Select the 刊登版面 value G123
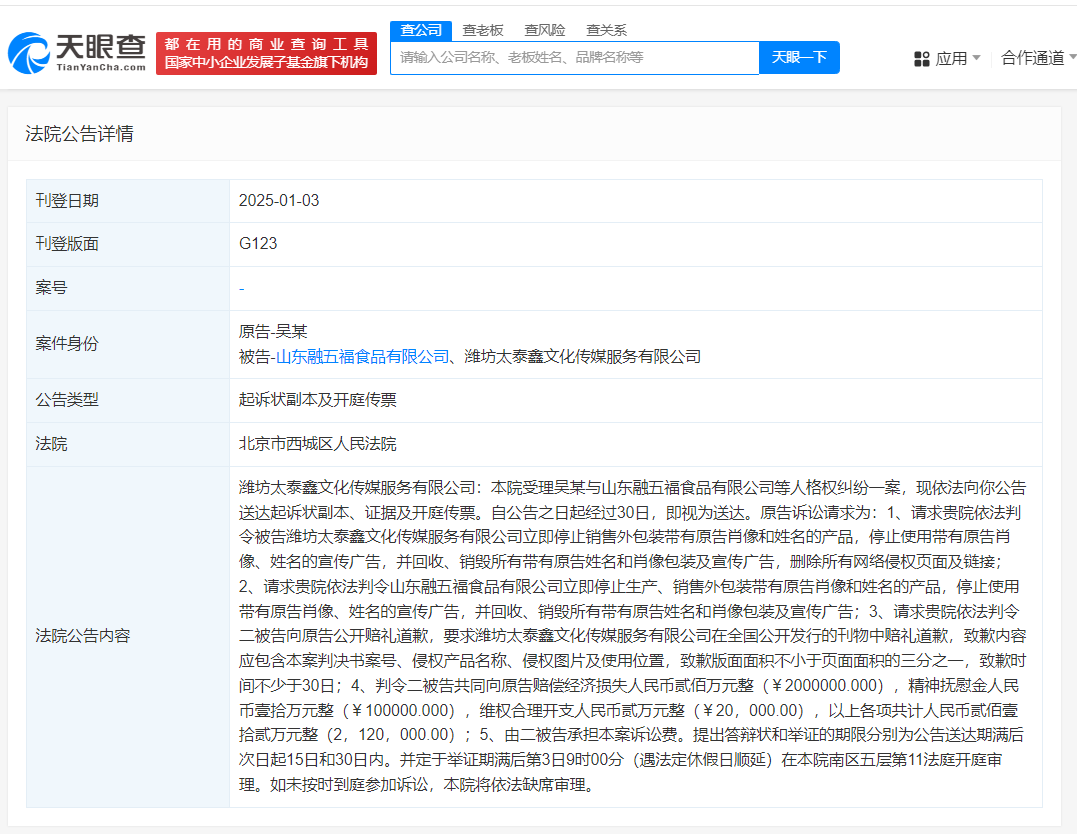This screenshot has height=834, width=1077. click(258, 244)
